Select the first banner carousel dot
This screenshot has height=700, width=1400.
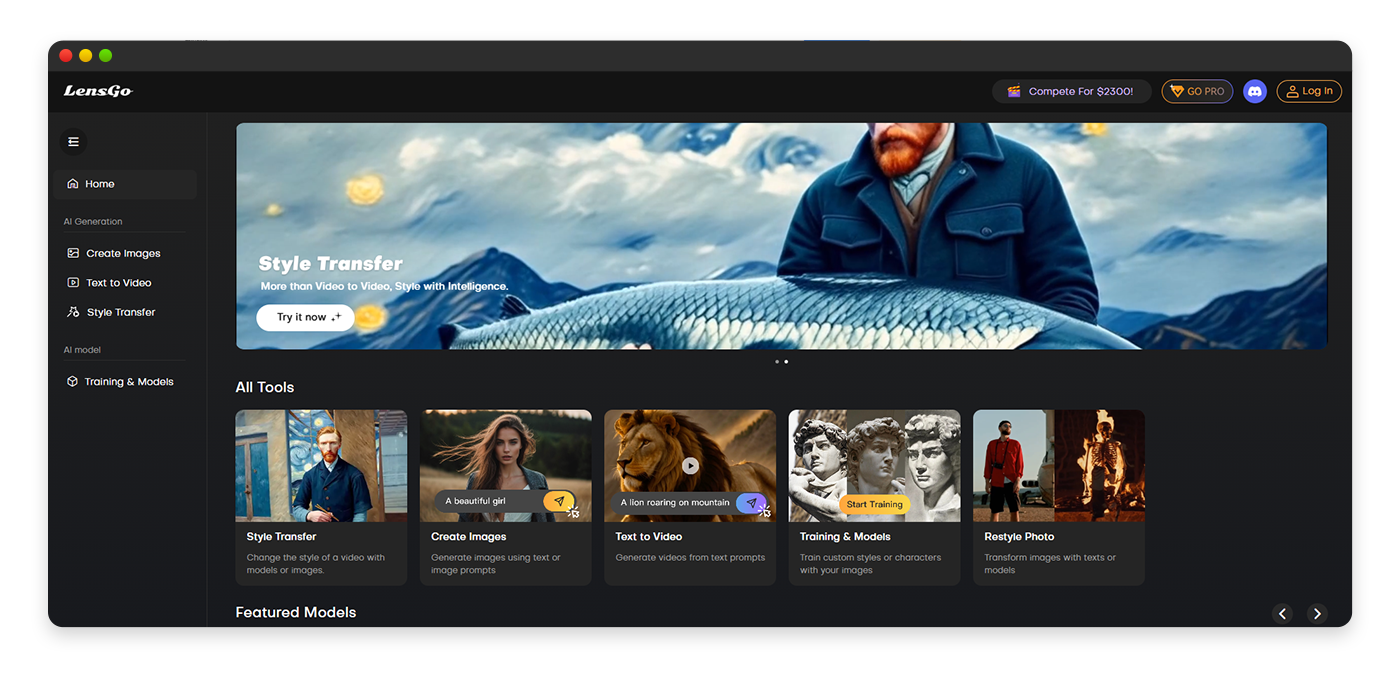[777, 361]
